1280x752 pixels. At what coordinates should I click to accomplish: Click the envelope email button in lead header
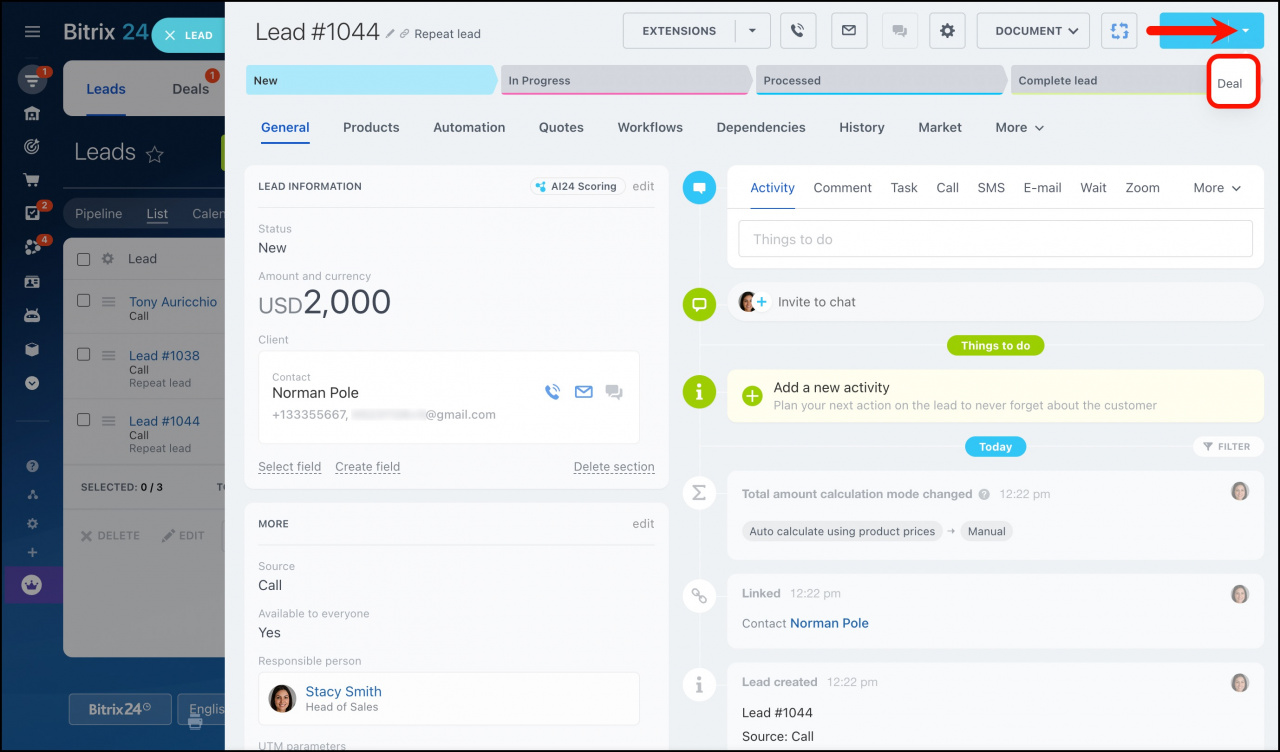point(848,31)
